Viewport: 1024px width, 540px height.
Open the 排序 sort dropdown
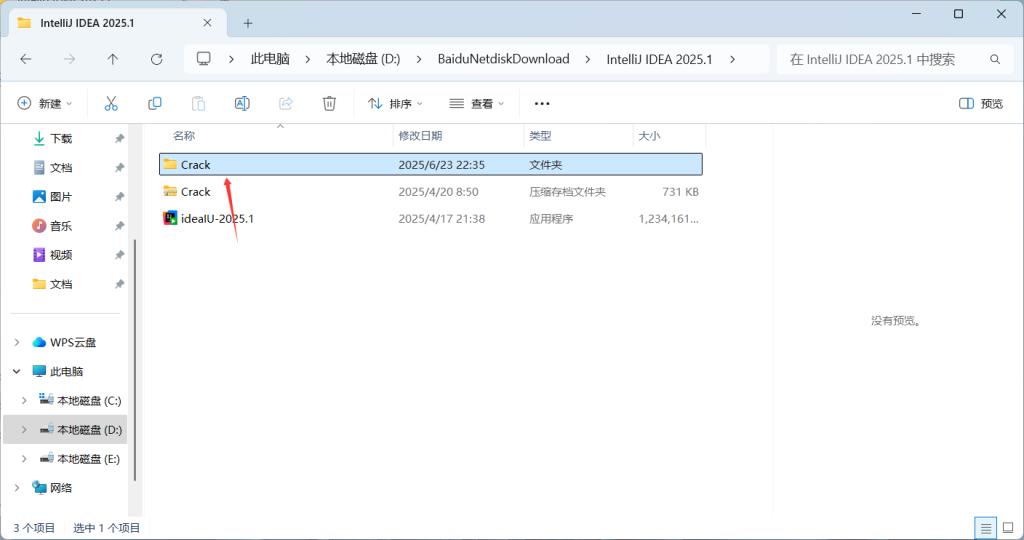(395, 103)
